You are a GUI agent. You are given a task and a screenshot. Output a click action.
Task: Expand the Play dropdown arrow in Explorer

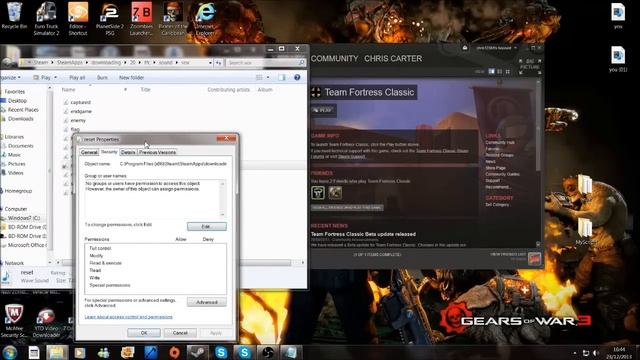point(56,77)
